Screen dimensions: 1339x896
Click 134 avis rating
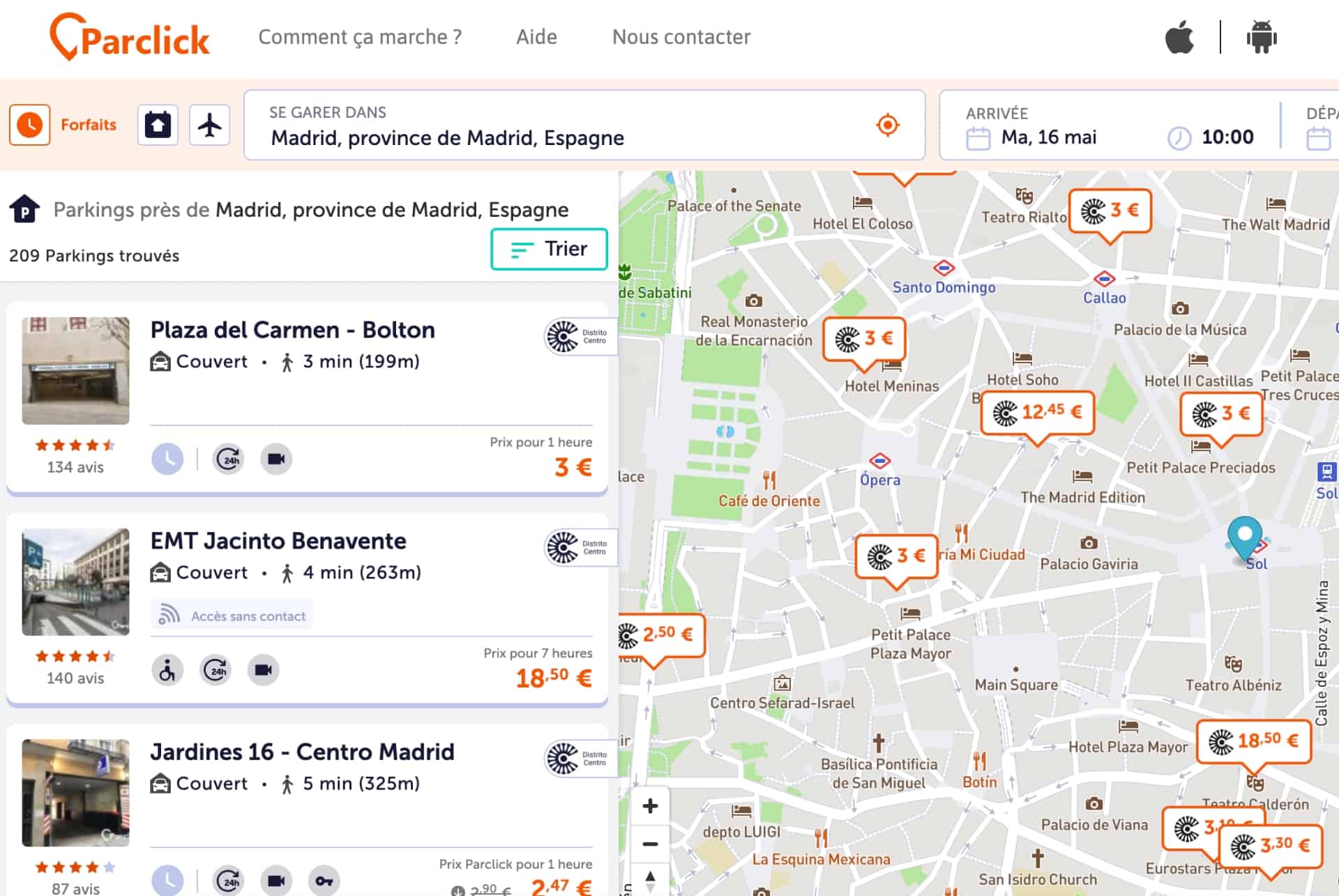click(75, 467)
